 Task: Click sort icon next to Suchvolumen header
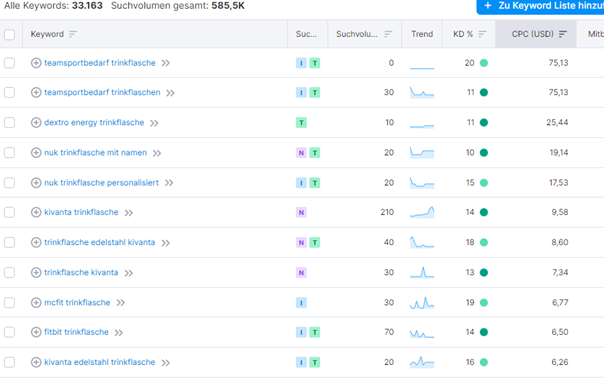click(388, 34)
